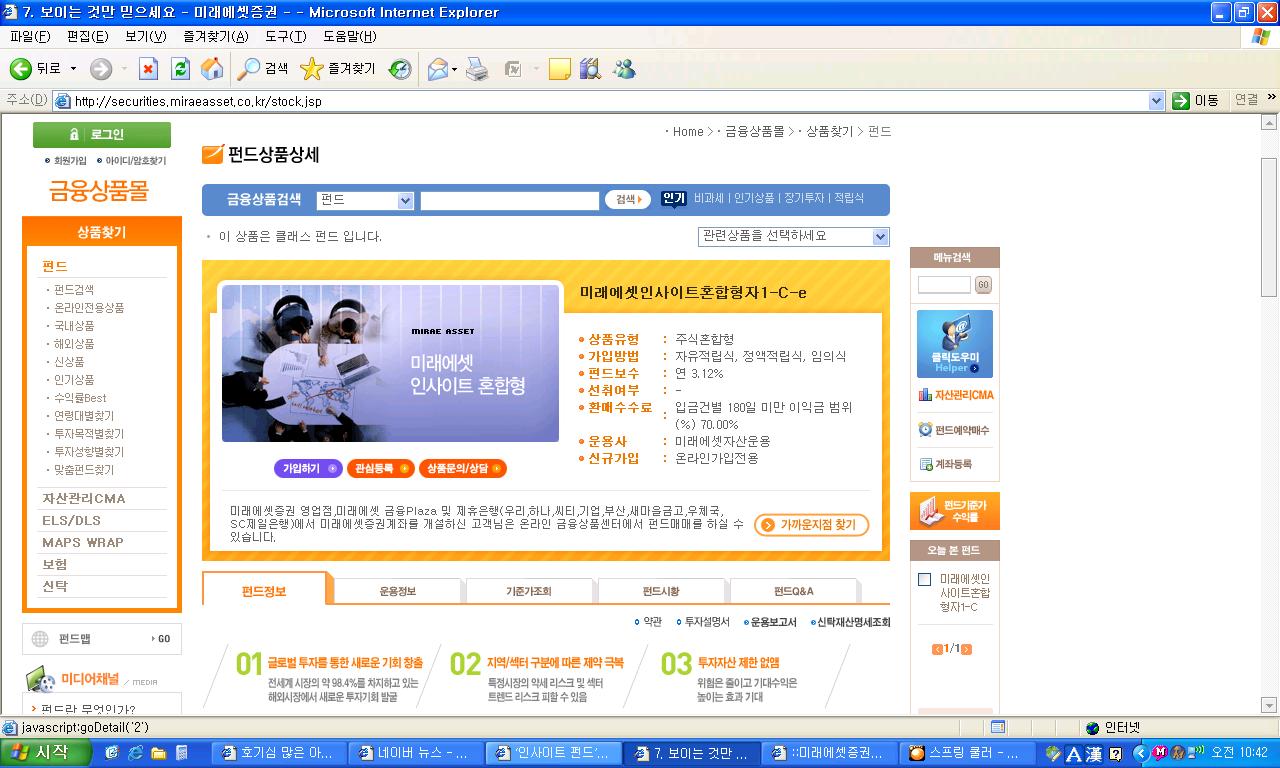Open the 약관 link
The width and height of the screenshot is (1280, 768).
(652, 622)
